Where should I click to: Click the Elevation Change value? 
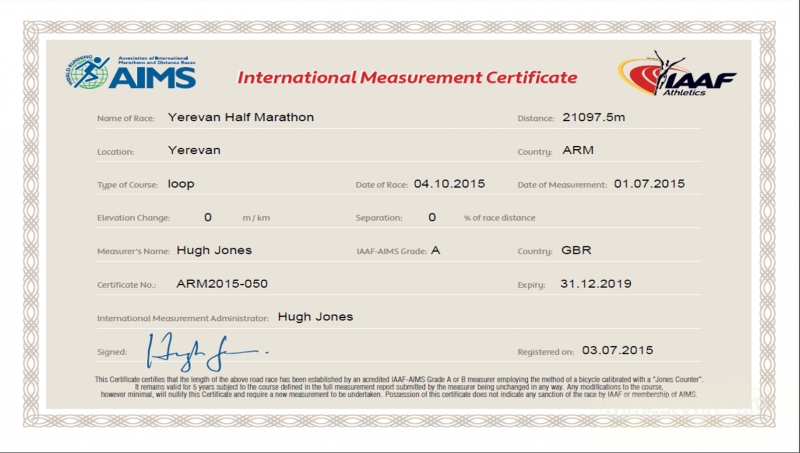click(208, 217)
